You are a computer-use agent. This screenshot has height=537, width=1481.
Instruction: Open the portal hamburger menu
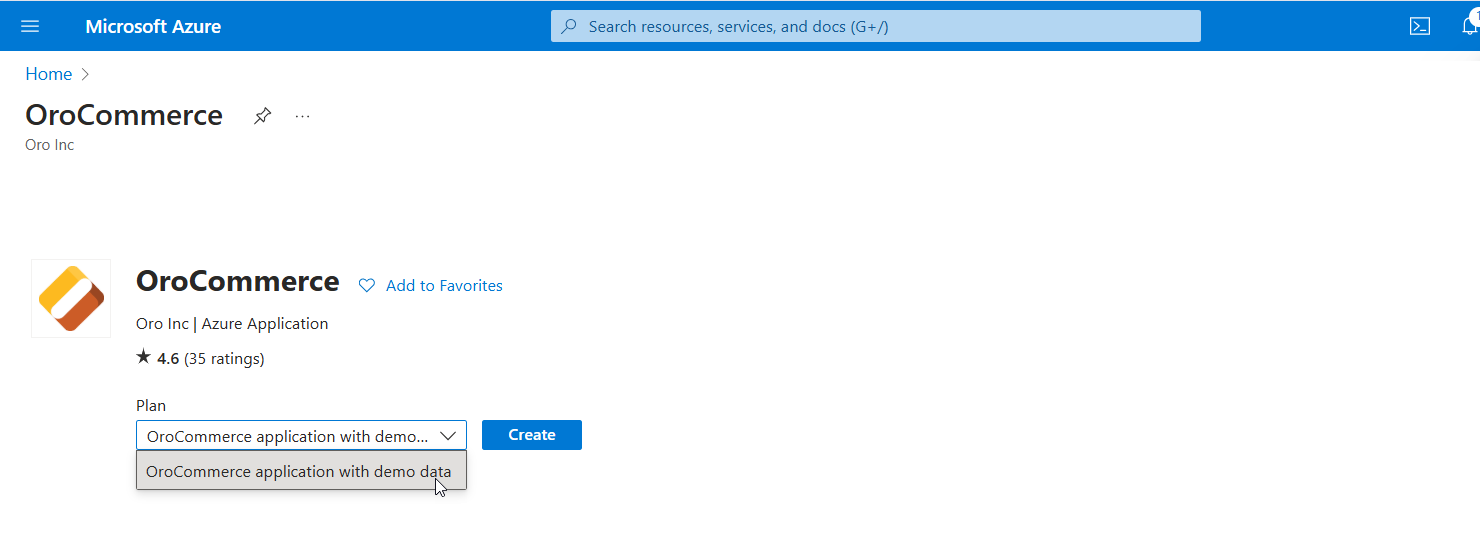tap(30, 26)
